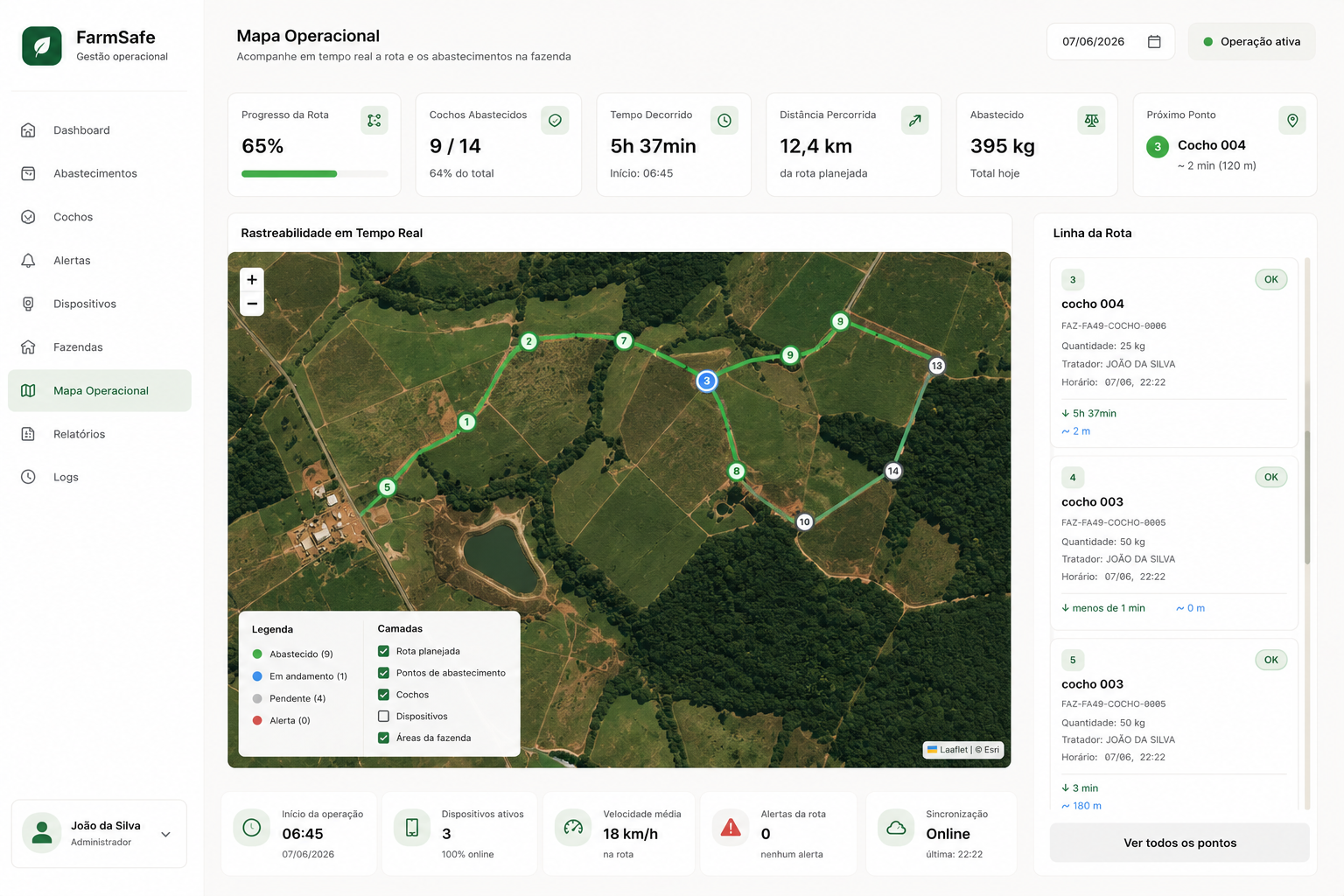Screen dimensions: 1344x896
Task: Click João da Silva user avatar
Action: click(41, 833)
